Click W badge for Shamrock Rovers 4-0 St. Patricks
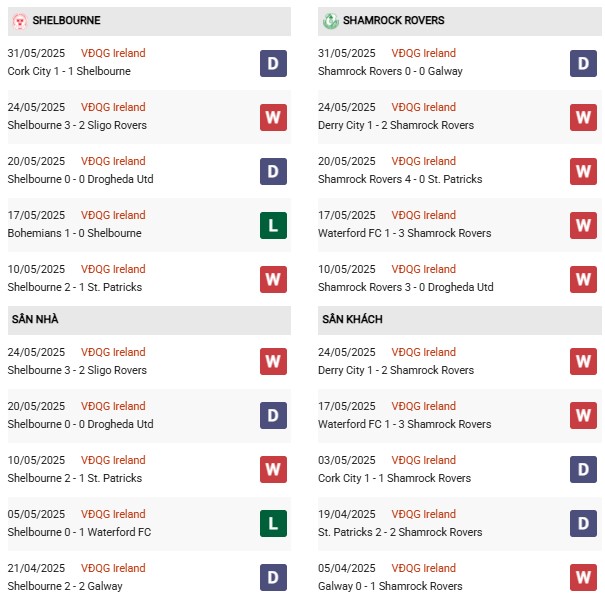The width and height of the screenshot is (605, 599). coord(583,171)
